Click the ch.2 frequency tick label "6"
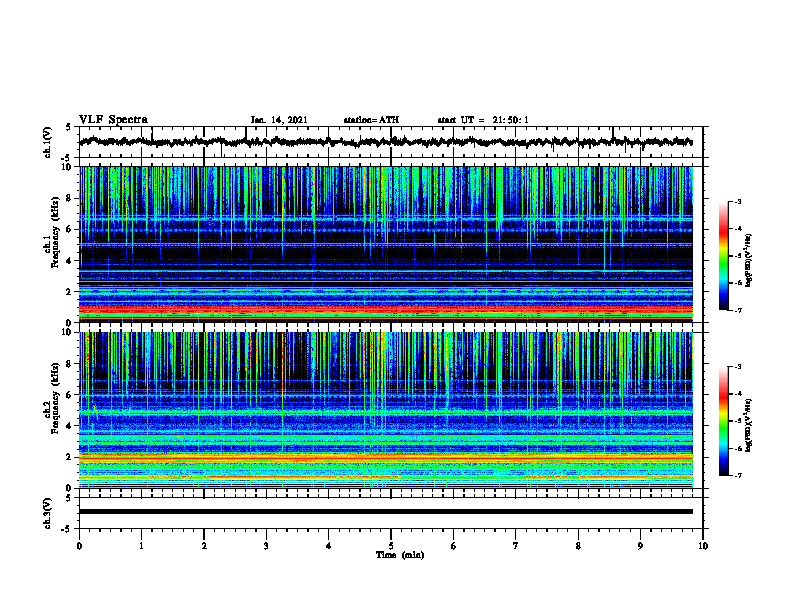The height and width of the screenshot is (612, 792). coord(70,395)
